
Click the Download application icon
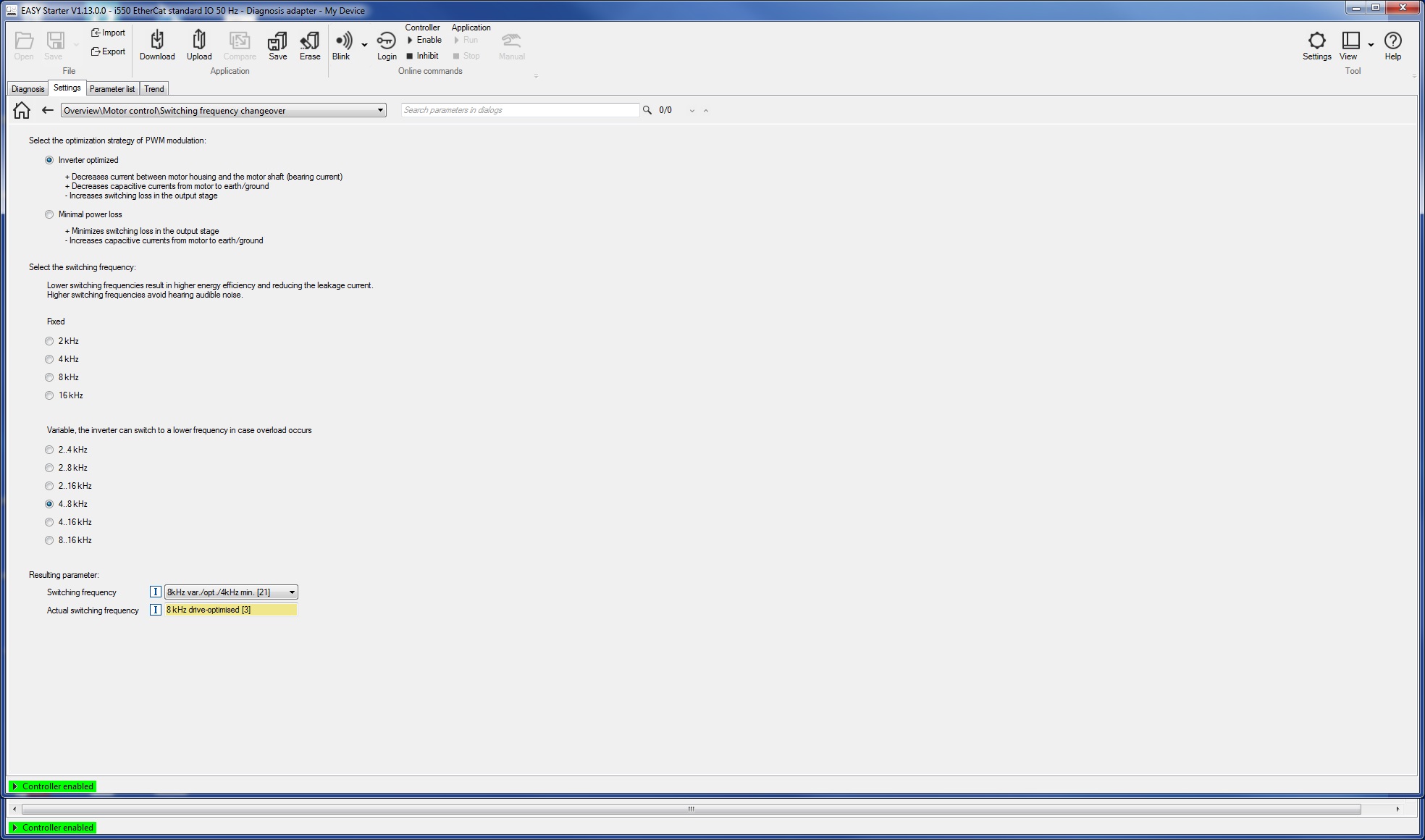[157, 45]
